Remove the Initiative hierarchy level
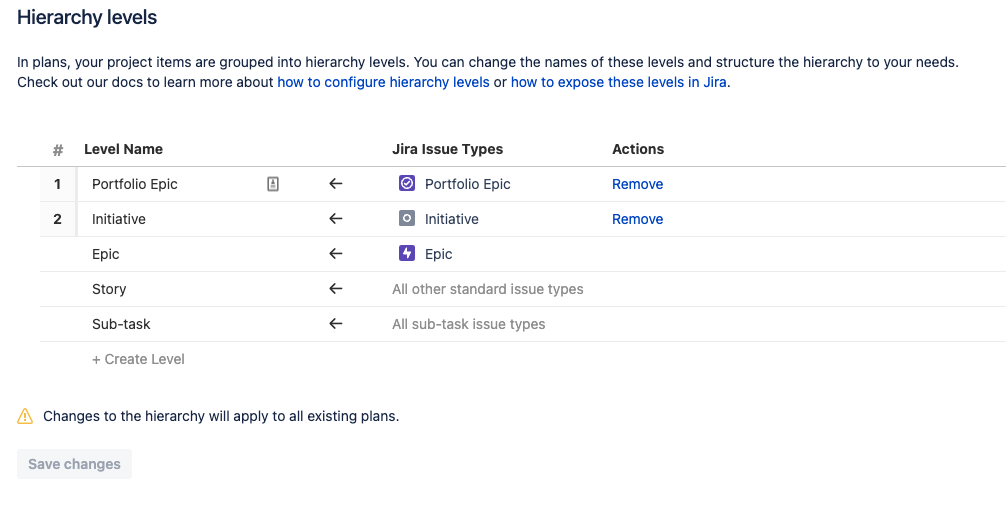This screenshot has width=1006, height=507. 637,219
